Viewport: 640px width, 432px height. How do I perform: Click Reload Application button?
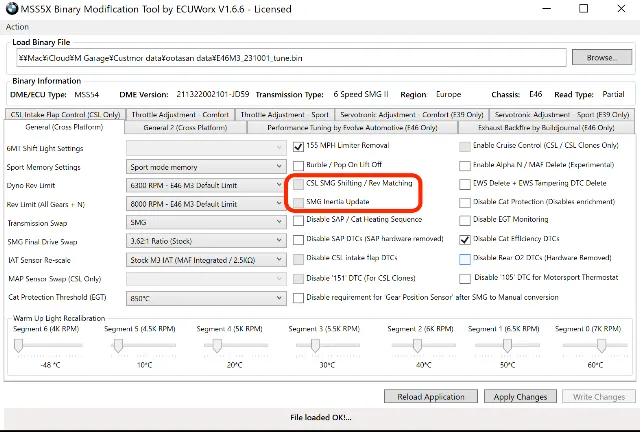pos(431,396)
